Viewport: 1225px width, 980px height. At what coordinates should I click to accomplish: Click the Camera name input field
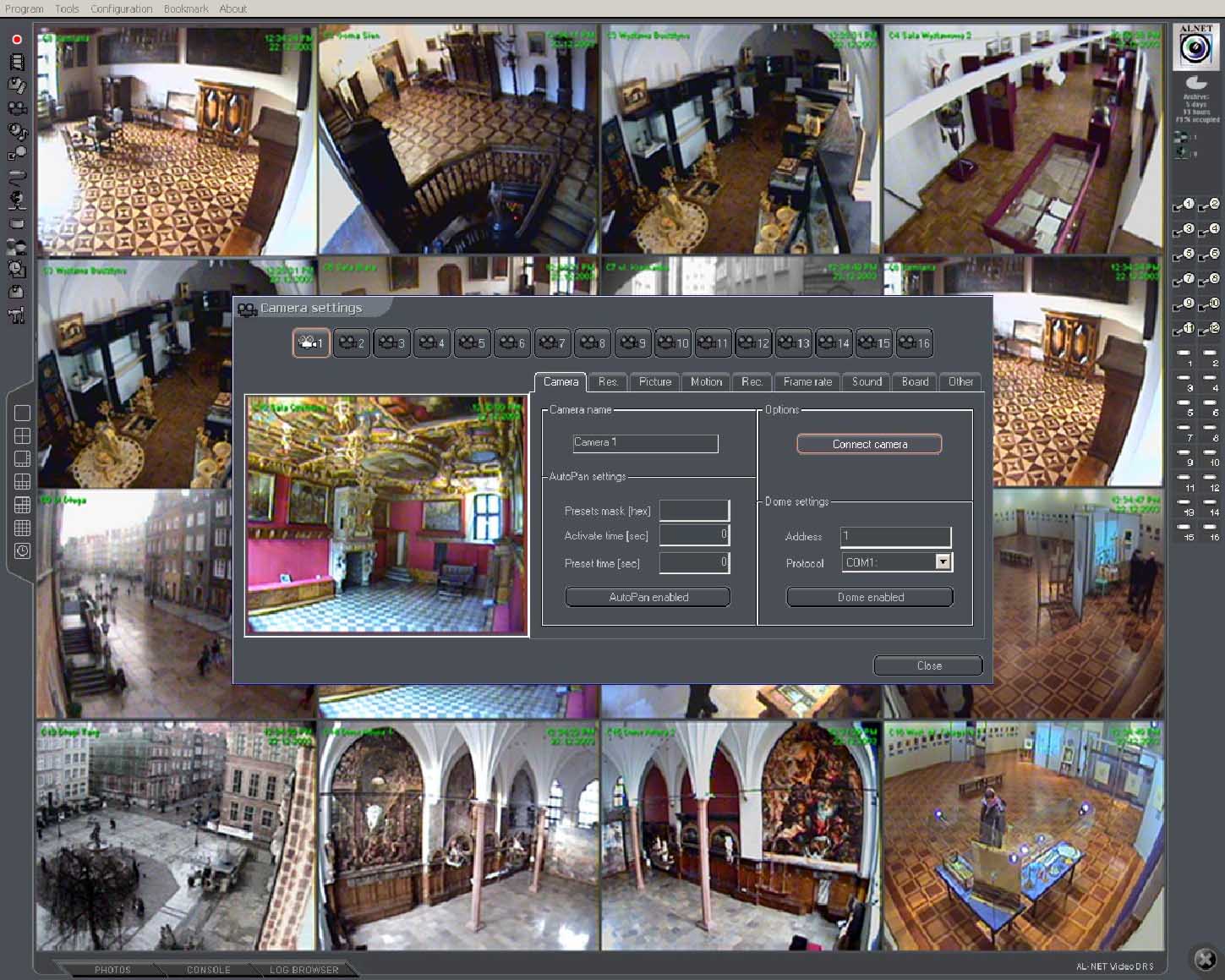click(x=645, y=443)
